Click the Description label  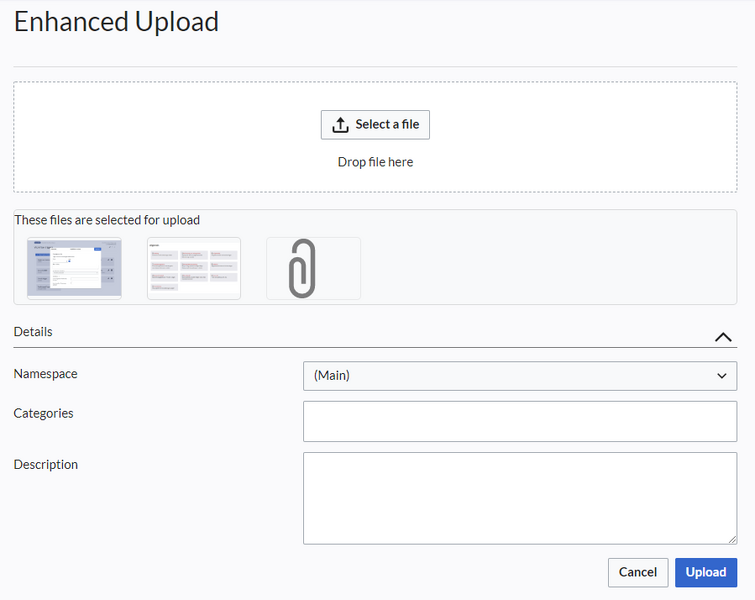click(45, 464)
